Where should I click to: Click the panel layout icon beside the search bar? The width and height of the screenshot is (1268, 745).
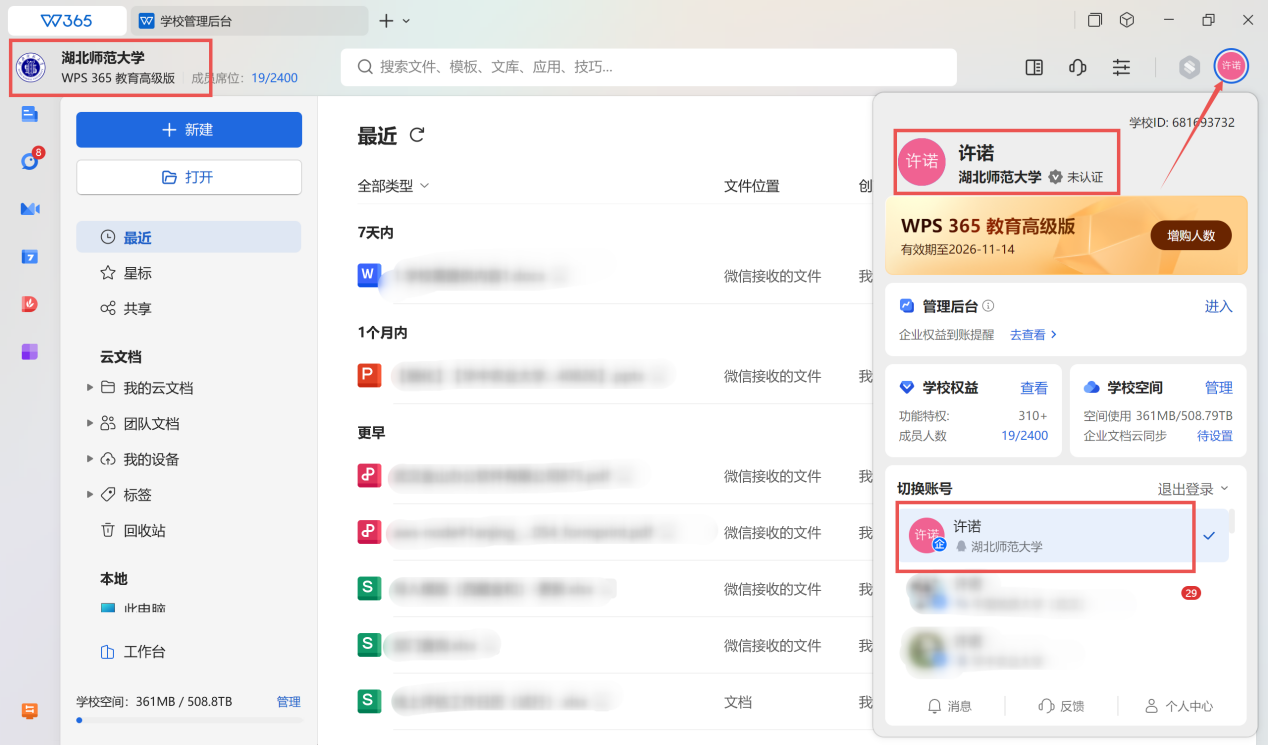1034,67
